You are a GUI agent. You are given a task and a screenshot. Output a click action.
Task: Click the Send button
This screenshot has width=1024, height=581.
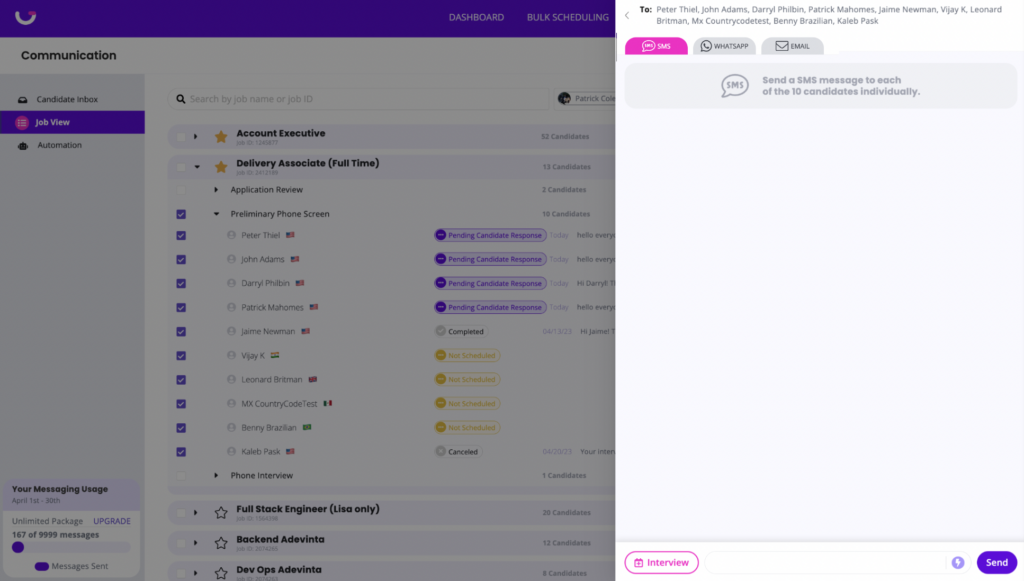(x=997, y=563)
